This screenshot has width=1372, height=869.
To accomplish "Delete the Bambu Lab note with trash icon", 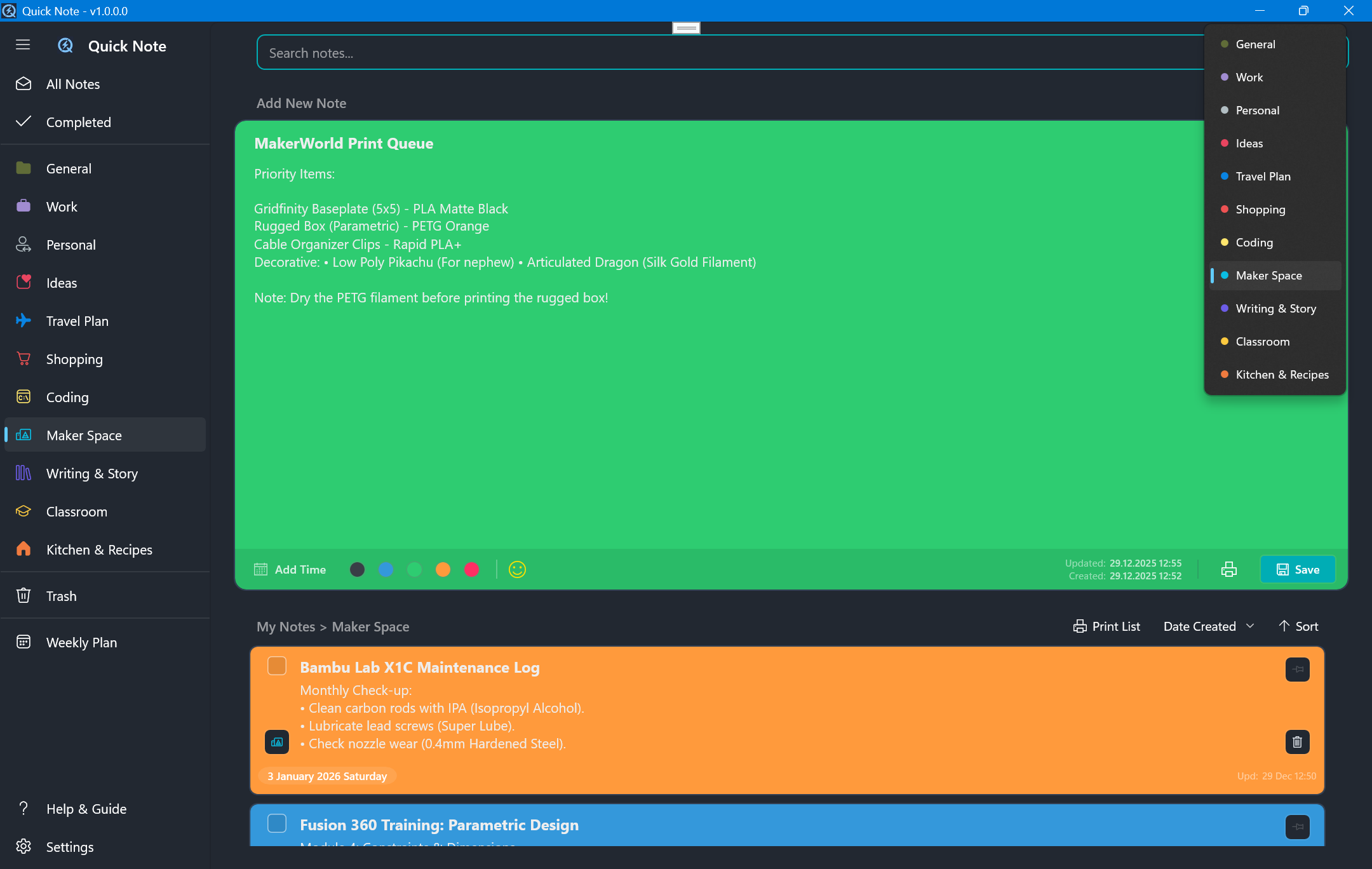I will 1297,741.
